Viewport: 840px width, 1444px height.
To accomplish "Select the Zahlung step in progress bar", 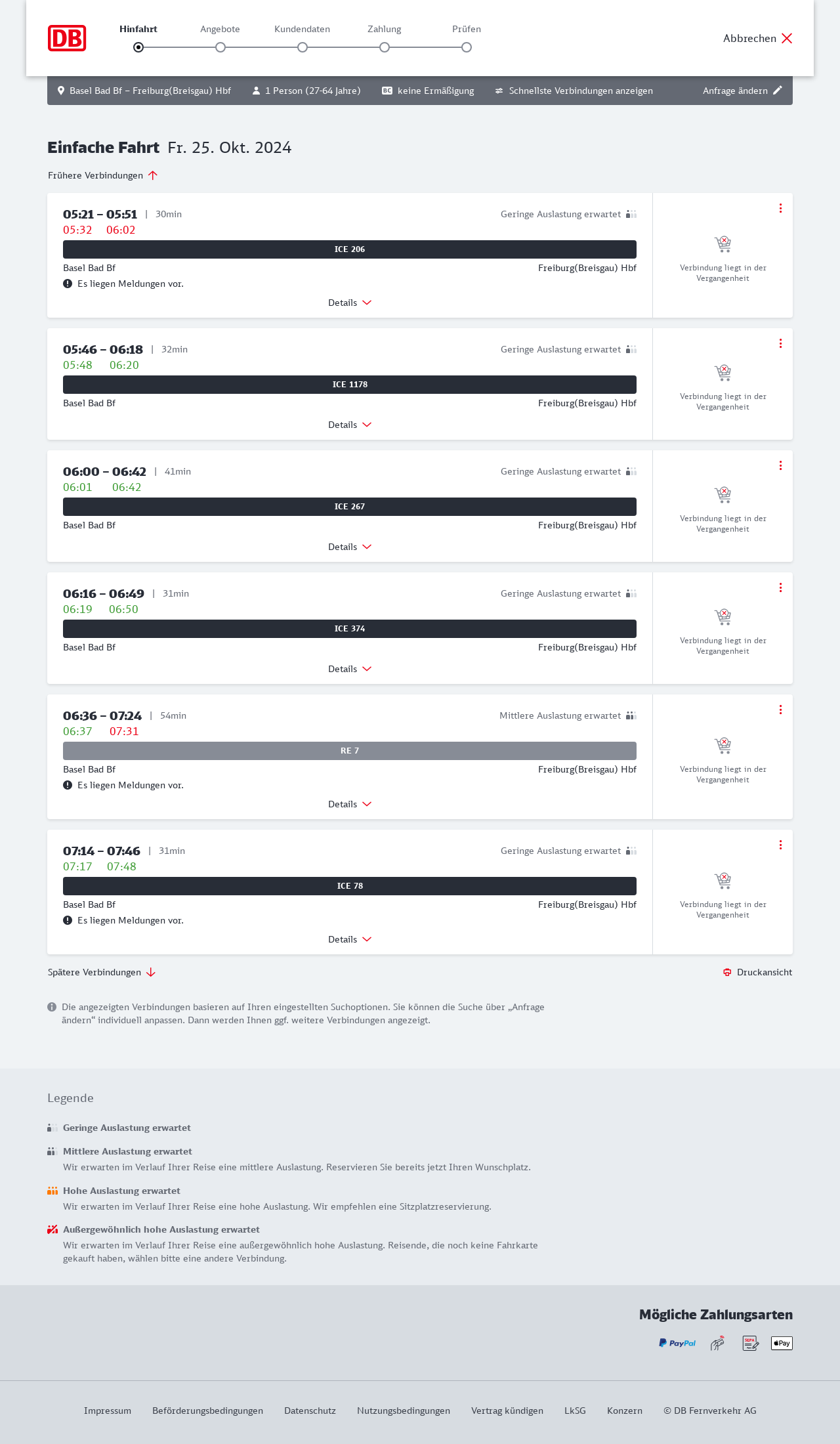I will pyautogui.click(x=385, y=47).
